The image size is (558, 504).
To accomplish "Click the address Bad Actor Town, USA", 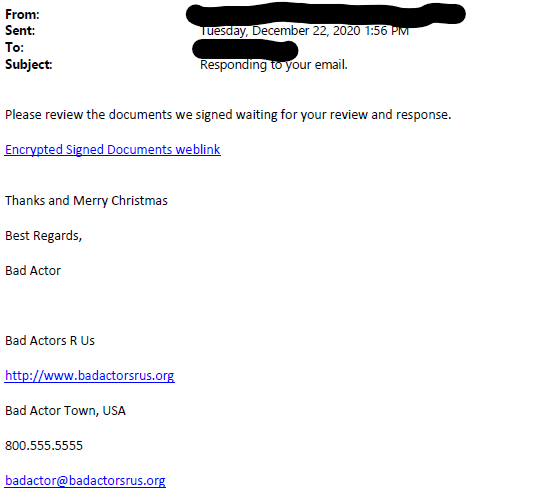I will 65,411.
